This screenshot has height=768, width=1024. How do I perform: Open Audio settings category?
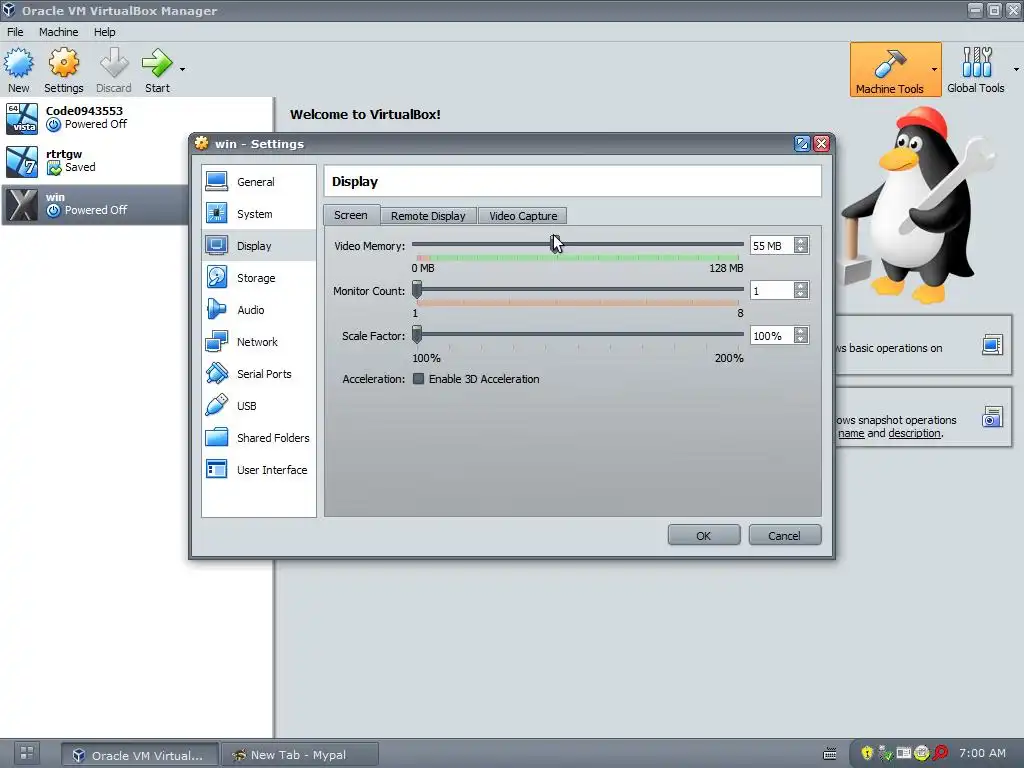click(259, 310)
